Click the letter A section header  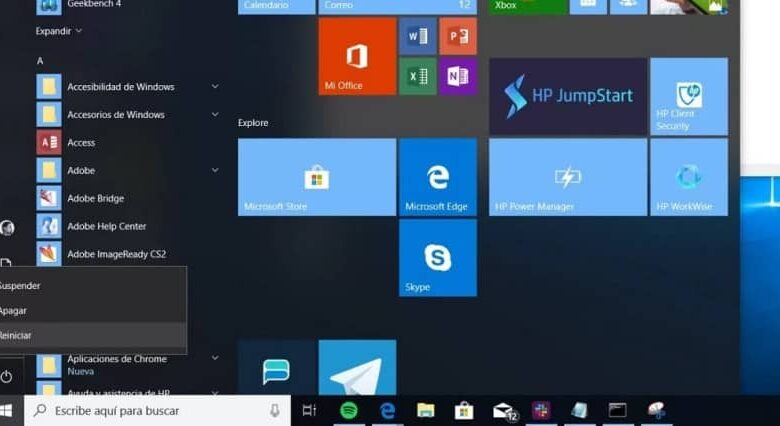point(40,61)
